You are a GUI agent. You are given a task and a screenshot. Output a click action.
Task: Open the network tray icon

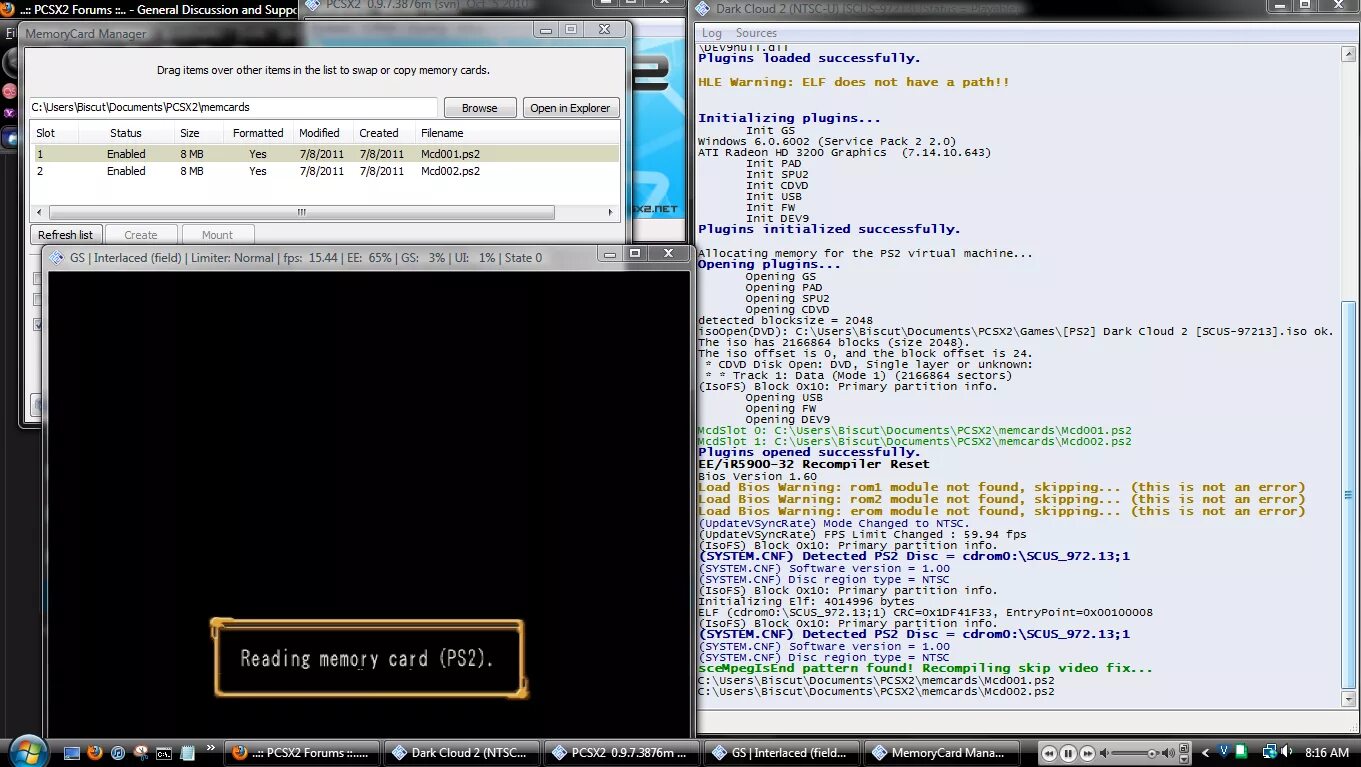(1269, 752)
